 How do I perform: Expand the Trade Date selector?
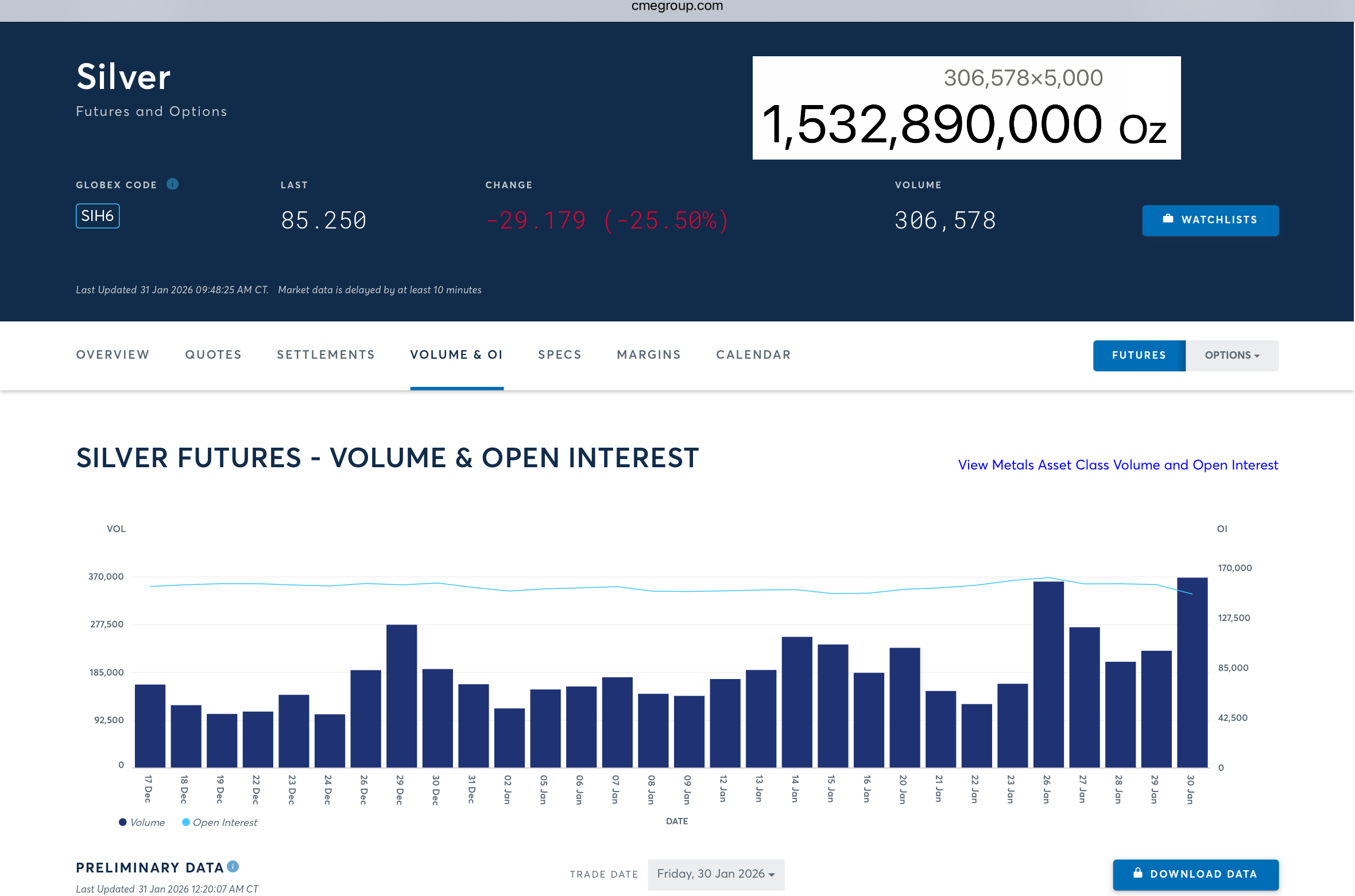click(715, 874)
